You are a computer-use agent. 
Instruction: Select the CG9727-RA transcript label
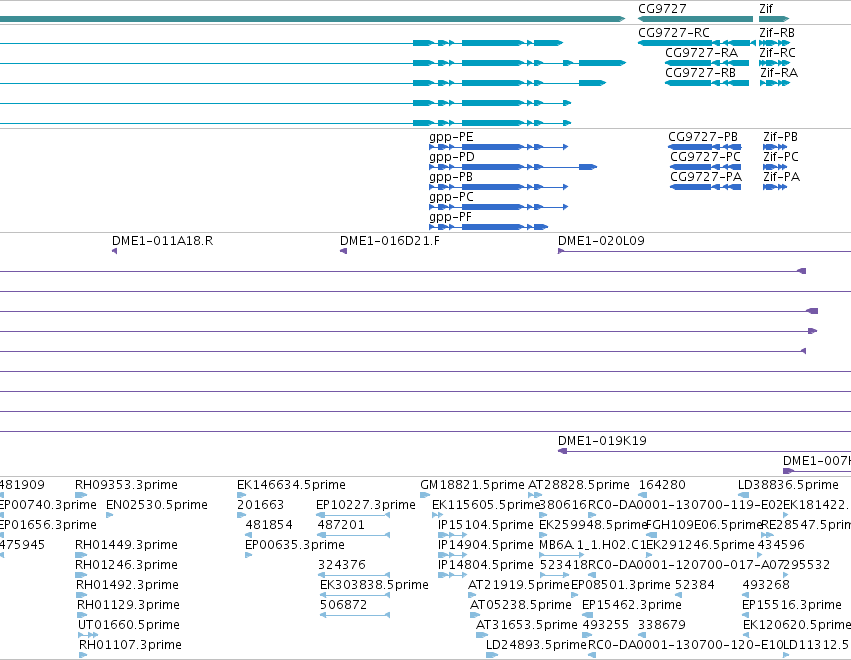coord(701,53)
